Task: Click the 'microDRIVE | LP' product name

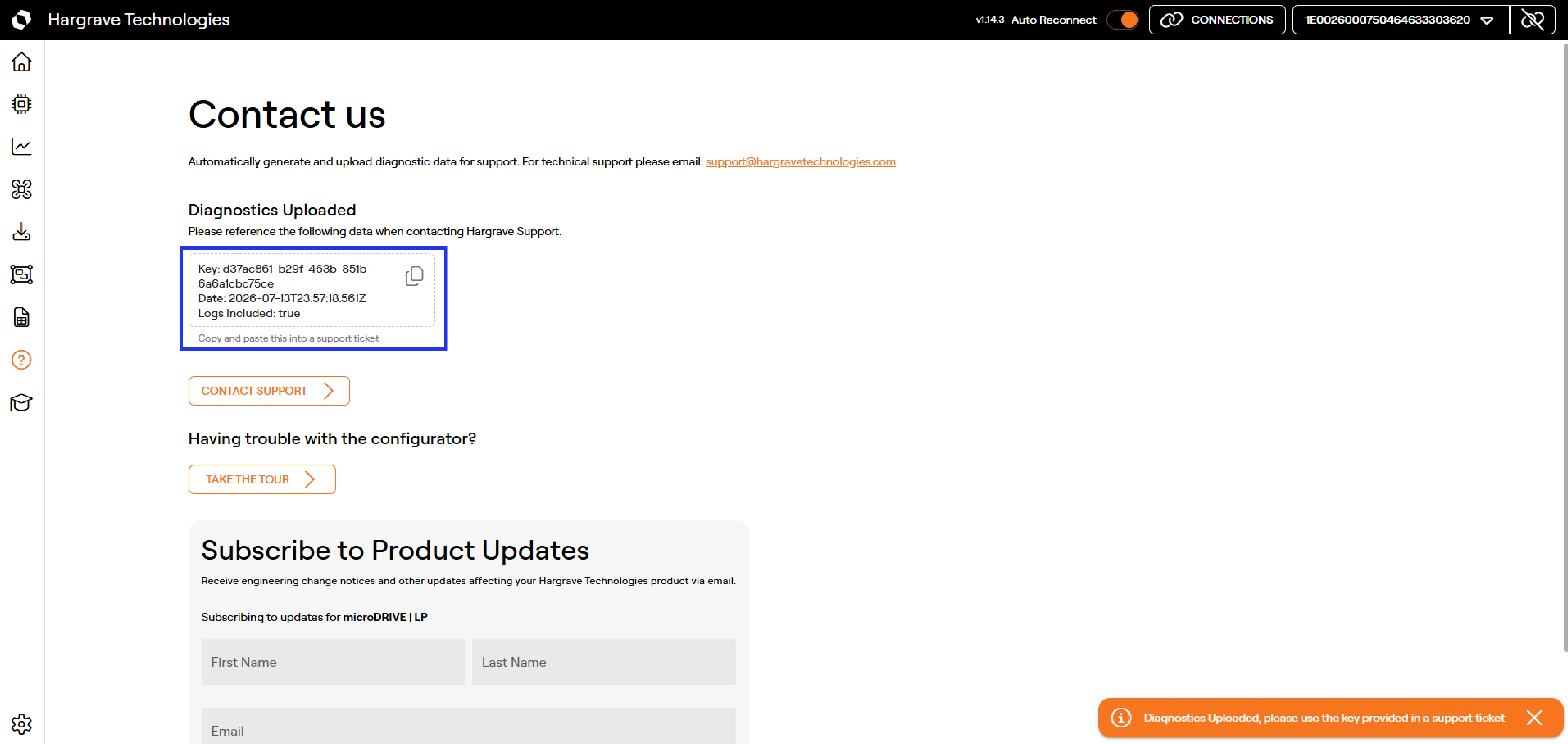Action: [385, 617]
